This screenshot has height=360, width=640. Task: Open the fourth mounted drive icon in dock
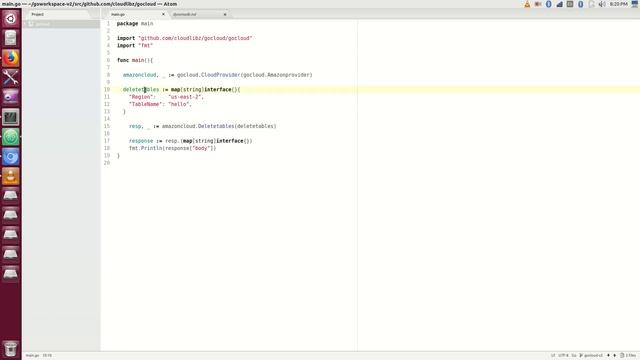coord(11,254)
